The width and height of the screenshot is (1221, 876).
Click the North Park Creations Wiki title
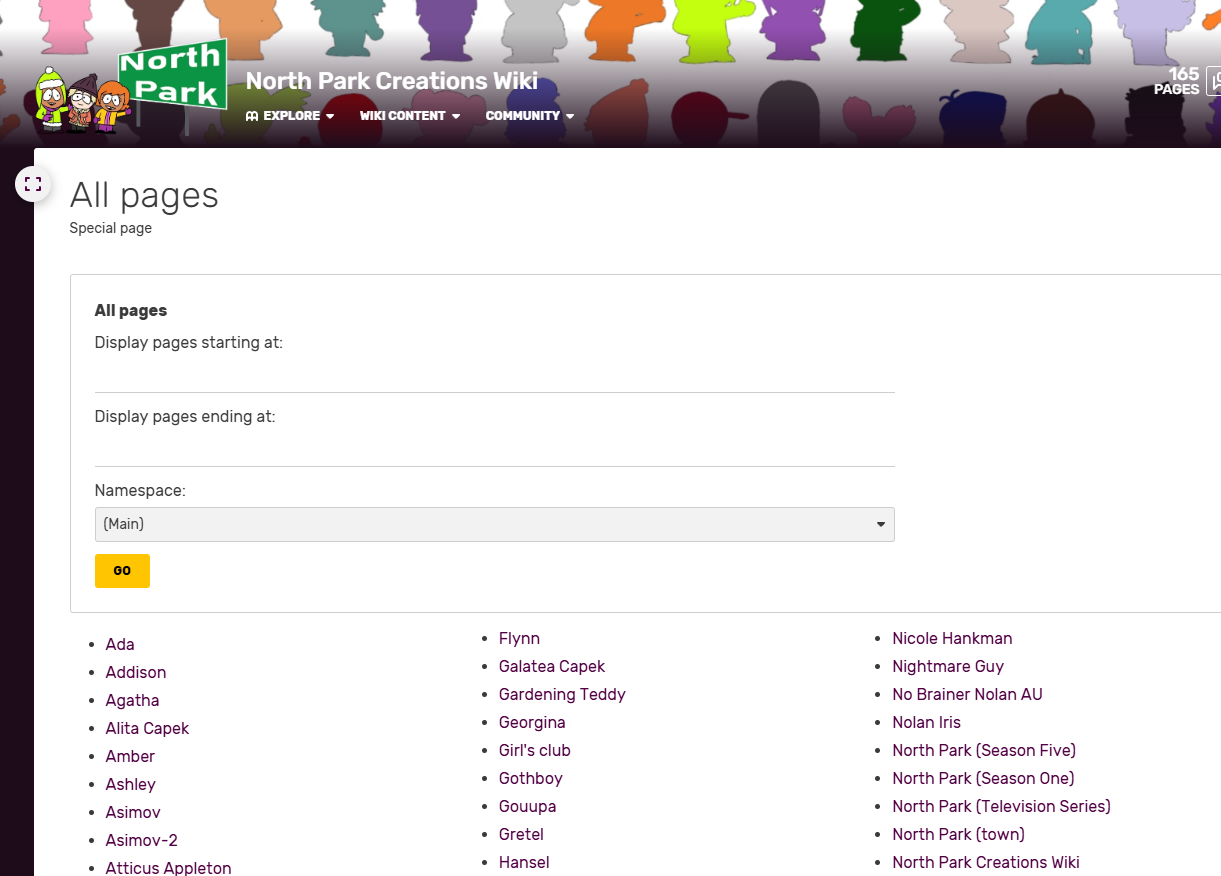[392, 81]
